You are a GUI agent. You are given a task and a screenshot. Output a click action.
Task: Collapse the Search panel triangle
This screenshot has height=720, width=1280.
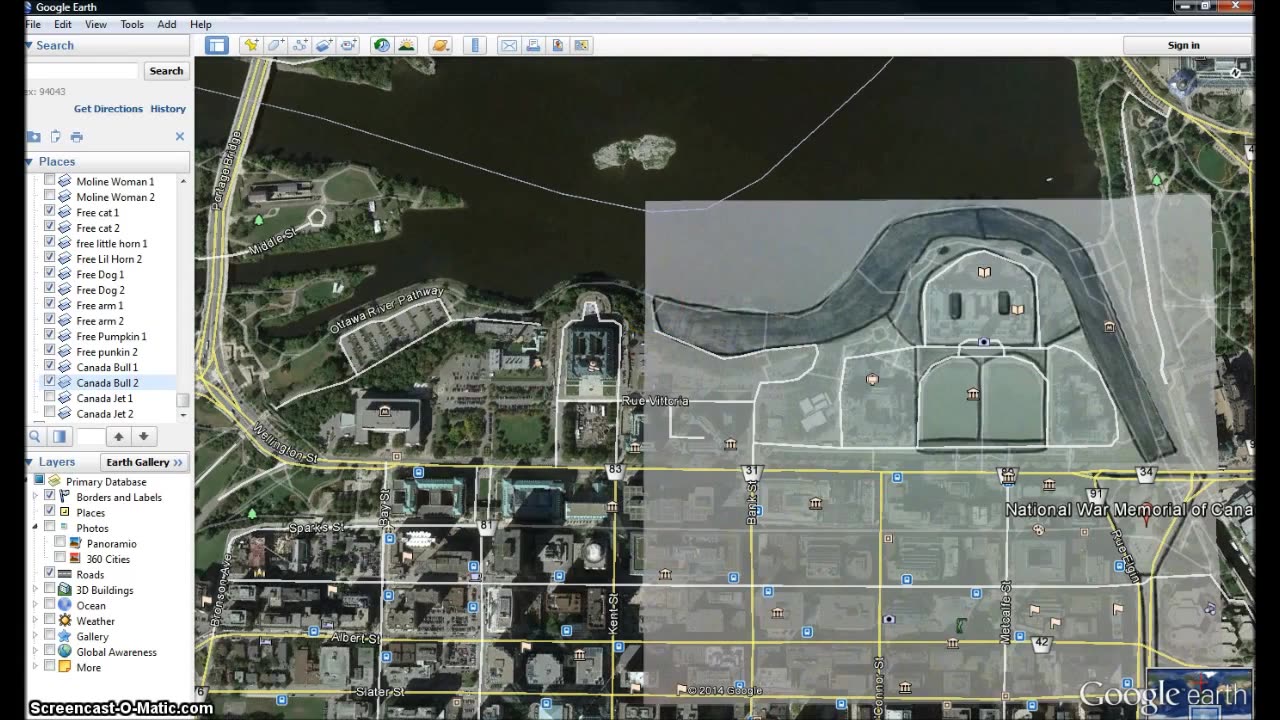pos(29,45)
